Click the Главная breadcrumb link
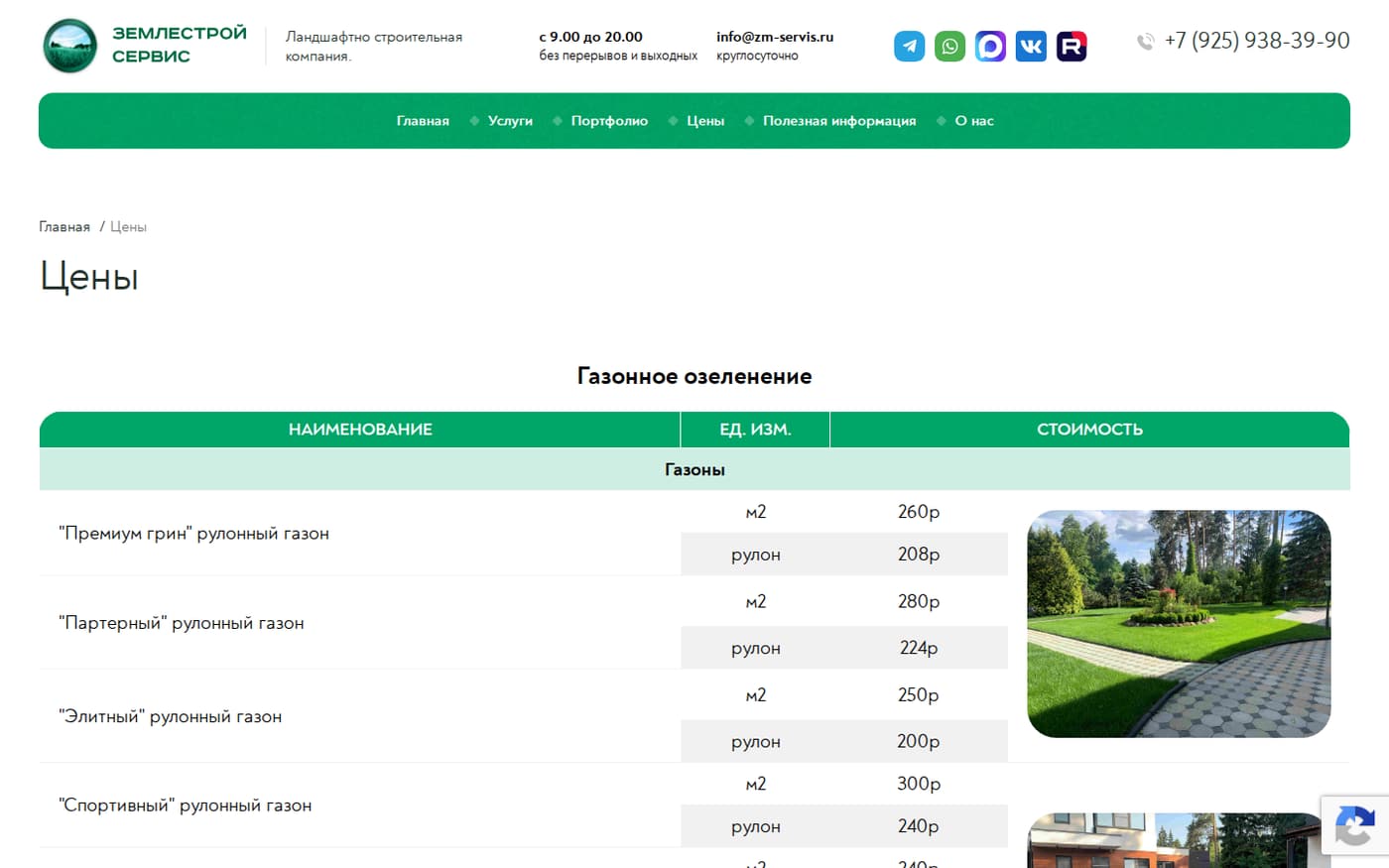1389x868 pixels. point(64,227)
